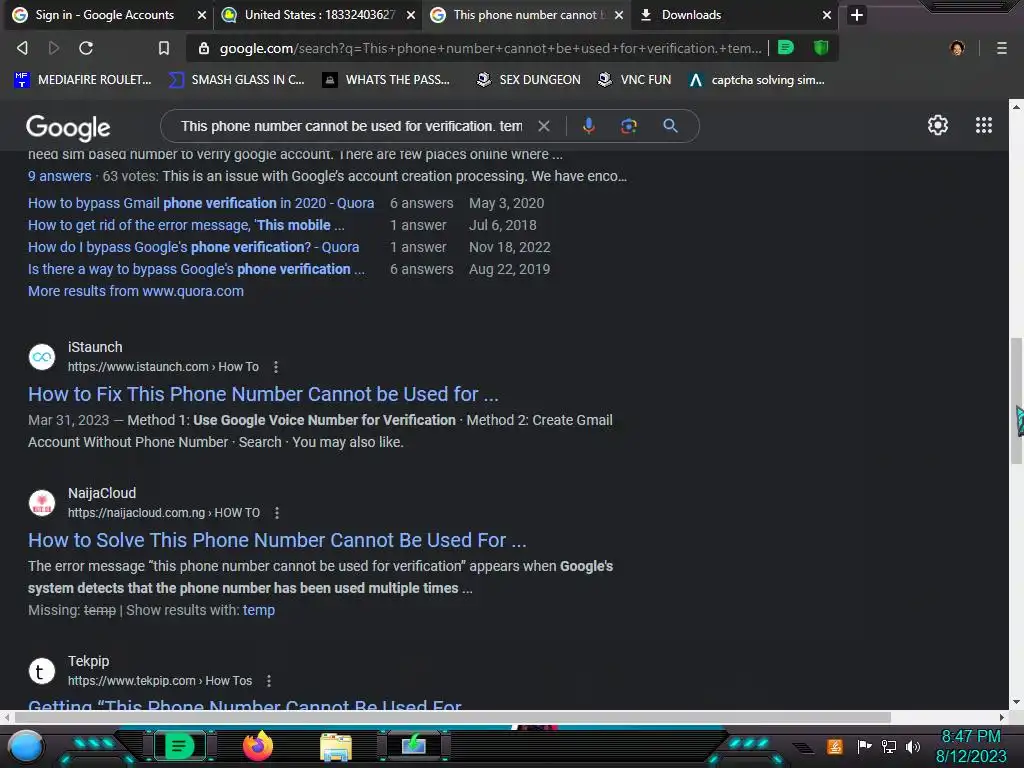Click the volume speaker tray icon
Viewport: 1024px width, 768px height.
913,746
